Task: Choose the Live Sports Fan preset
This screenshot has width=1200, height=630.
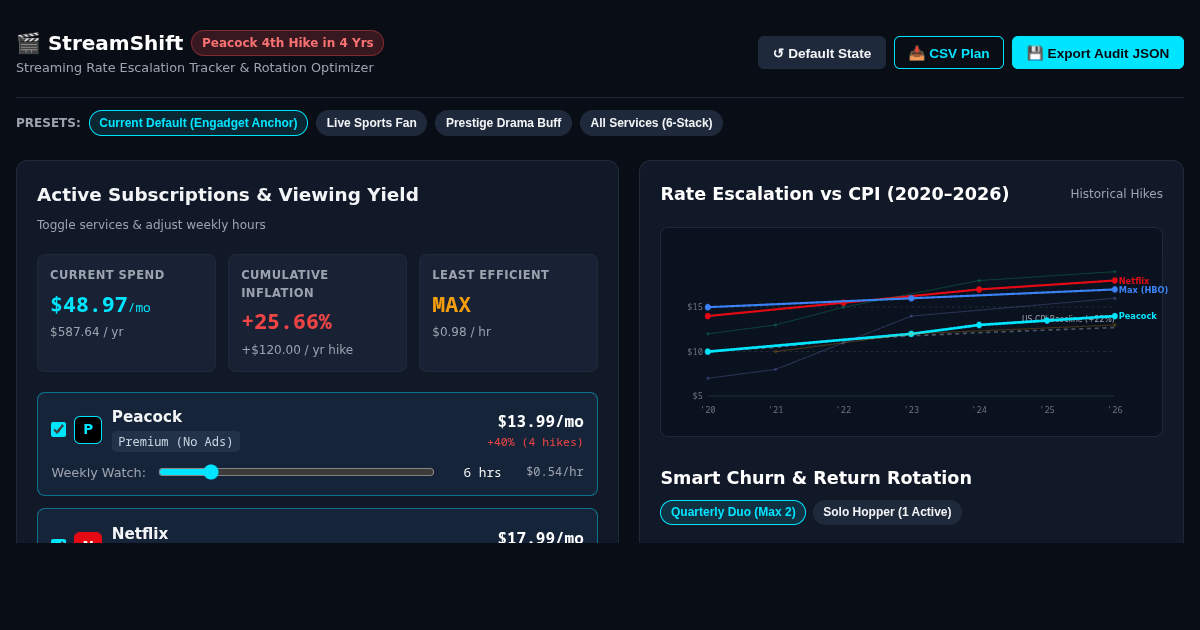Action: pyautogui.click(x=371, y=123)
